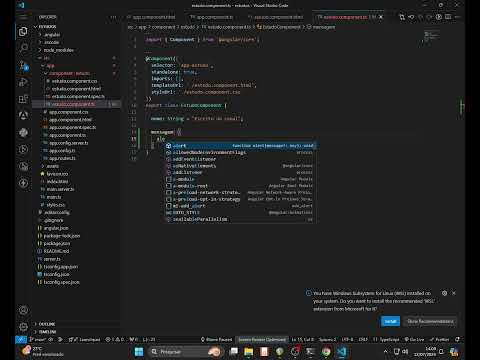
Task: Open app.component.spec.ts in the Explorer
Action: pyautogui.click(x=73, y=127)
